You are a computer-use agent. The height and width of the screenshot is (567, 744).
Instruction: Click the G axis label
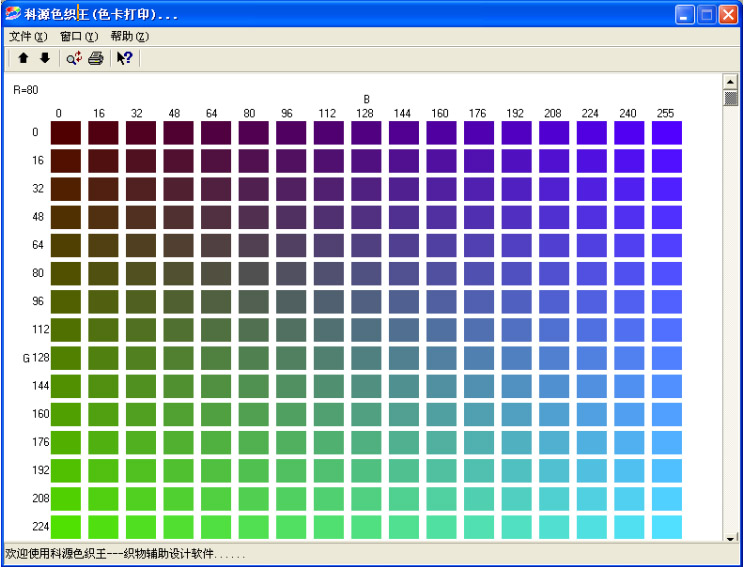(x=26, y=358)
